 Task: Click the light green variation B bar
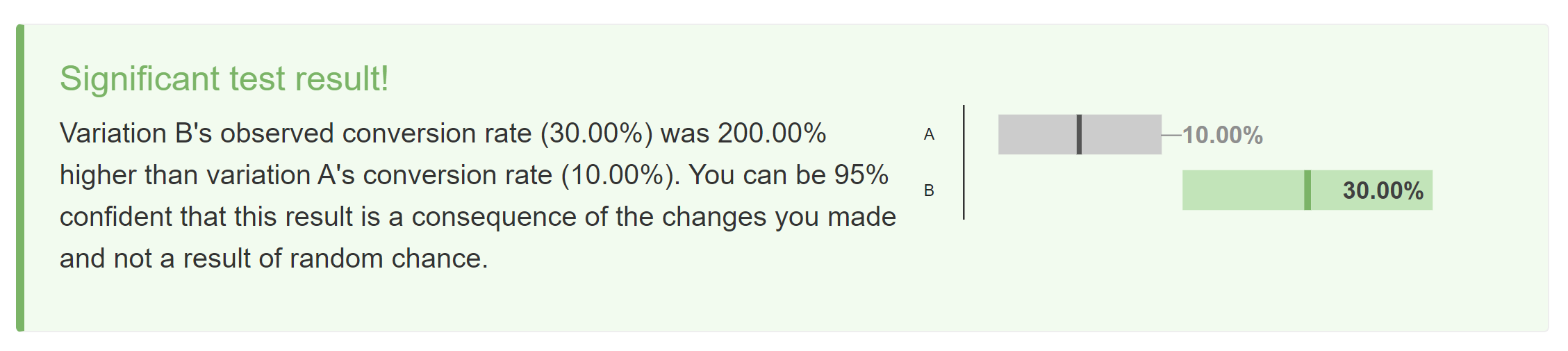pyautogui.click(x=1242, y=190)
